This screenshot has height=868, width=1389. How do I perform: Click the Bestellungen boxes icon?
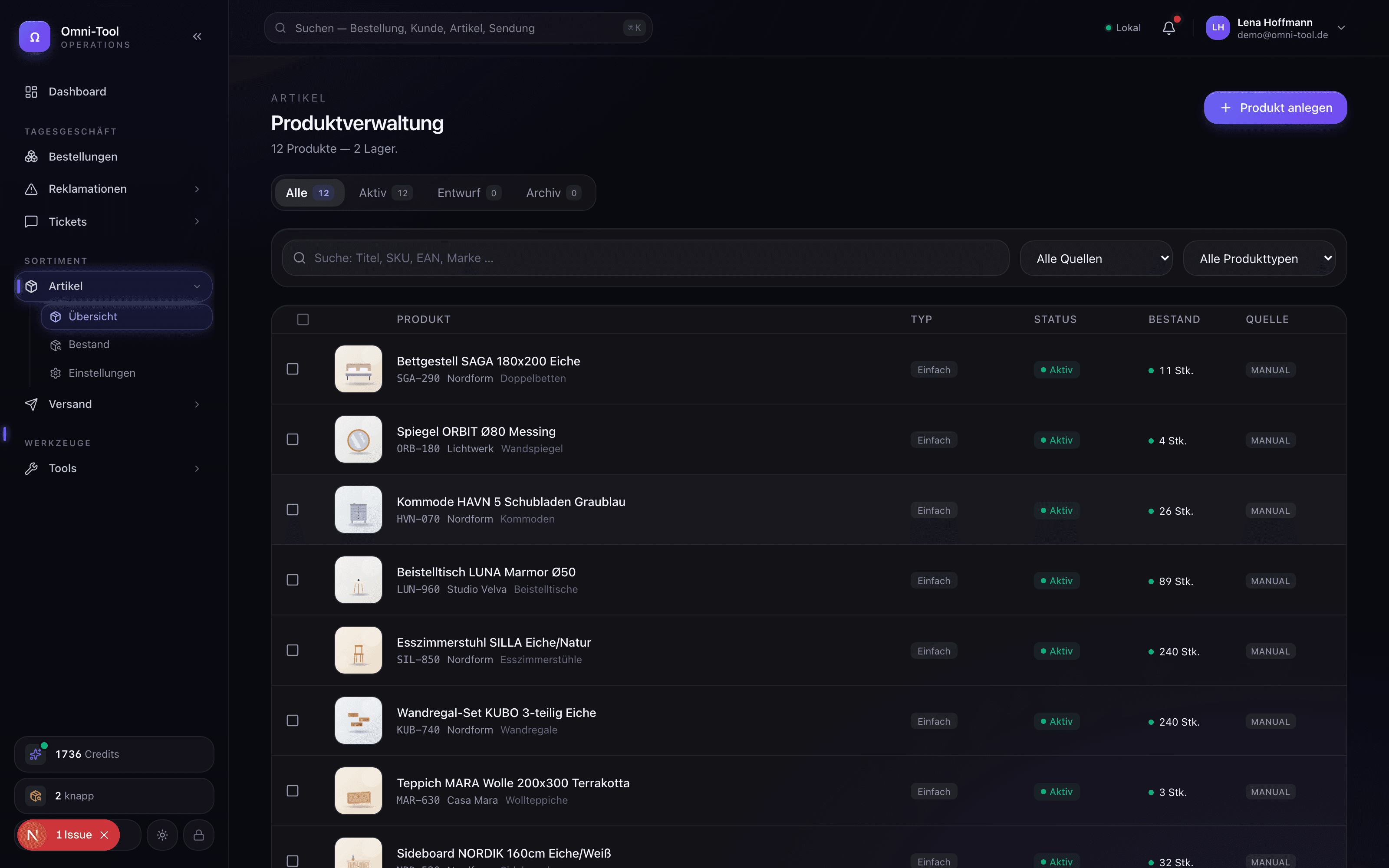click(x=31, y=157)
